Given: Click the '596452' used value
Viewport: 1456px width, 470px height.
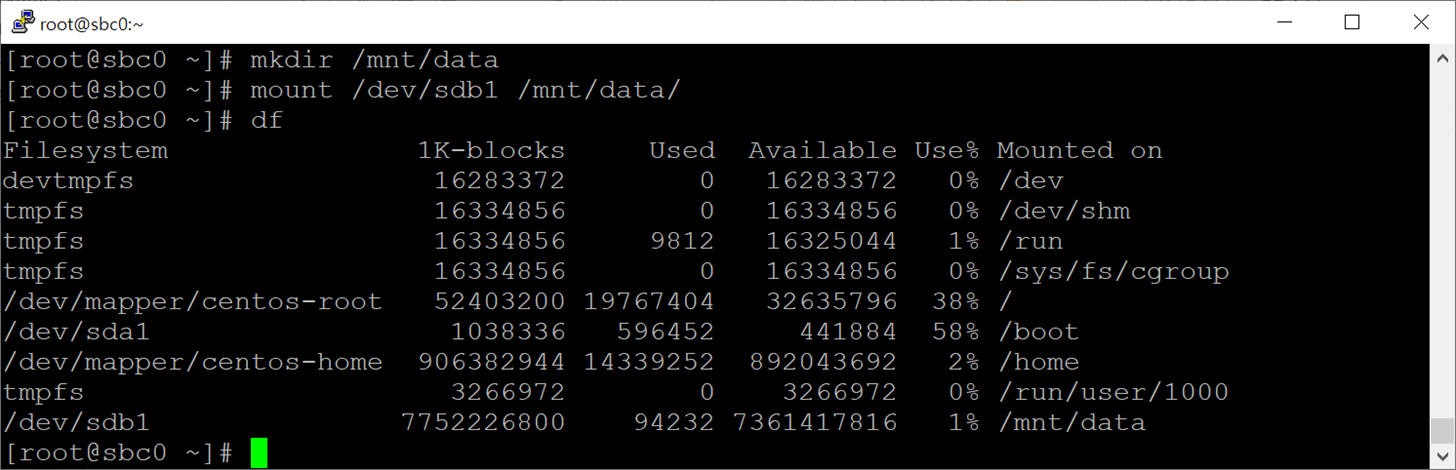Looking at the screenshot, I should click(666, 331).
